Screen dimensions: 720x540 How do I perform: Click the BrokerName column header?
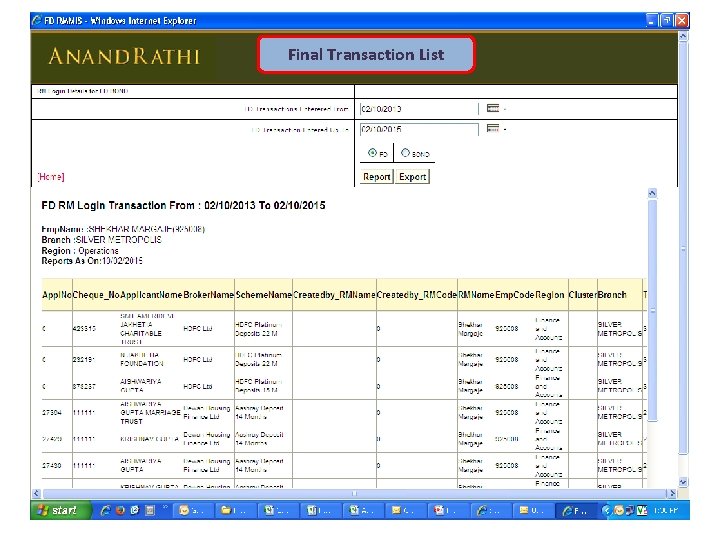coord(208,295)
